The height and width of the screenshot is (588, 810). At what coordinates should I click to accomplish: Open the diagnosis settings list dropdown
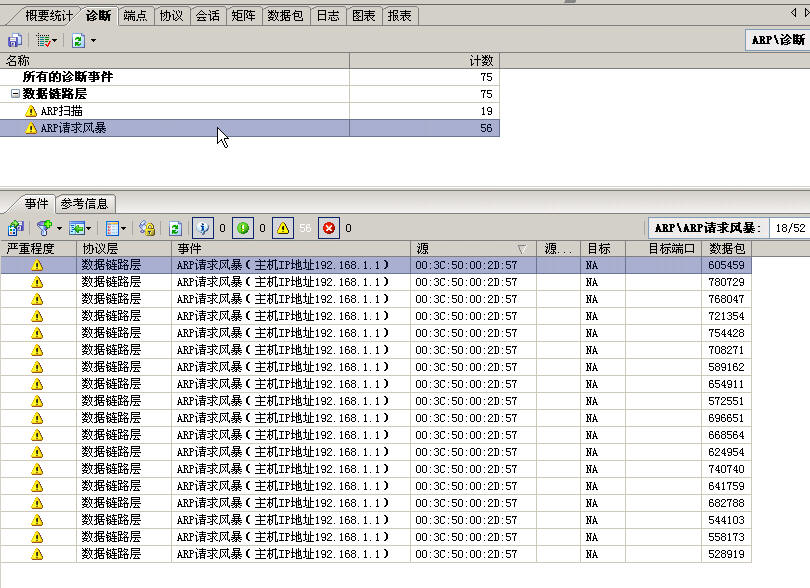point(47,40)
